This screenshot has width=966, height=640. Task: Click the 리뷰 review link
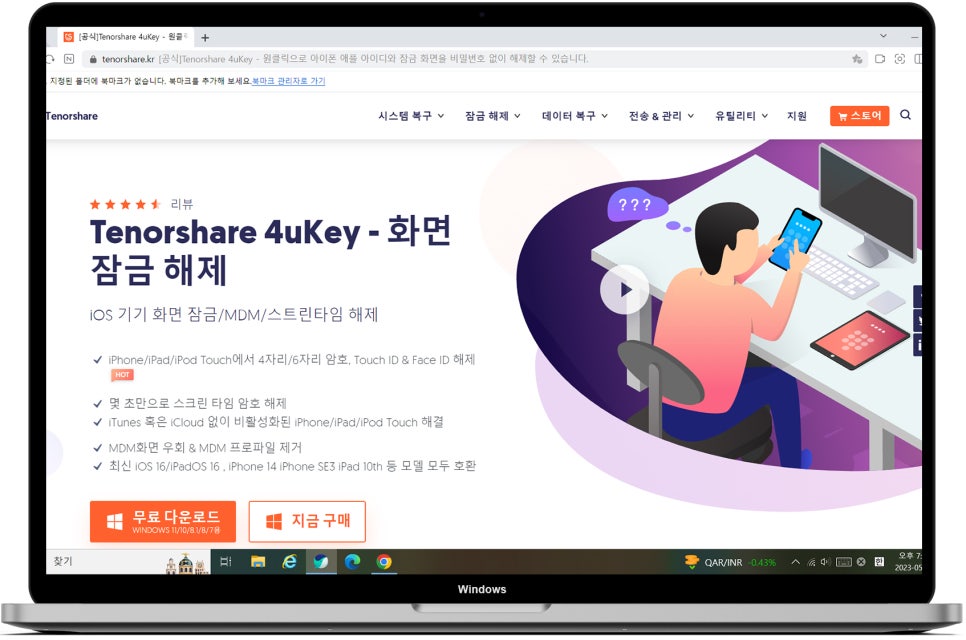point(182,204)
